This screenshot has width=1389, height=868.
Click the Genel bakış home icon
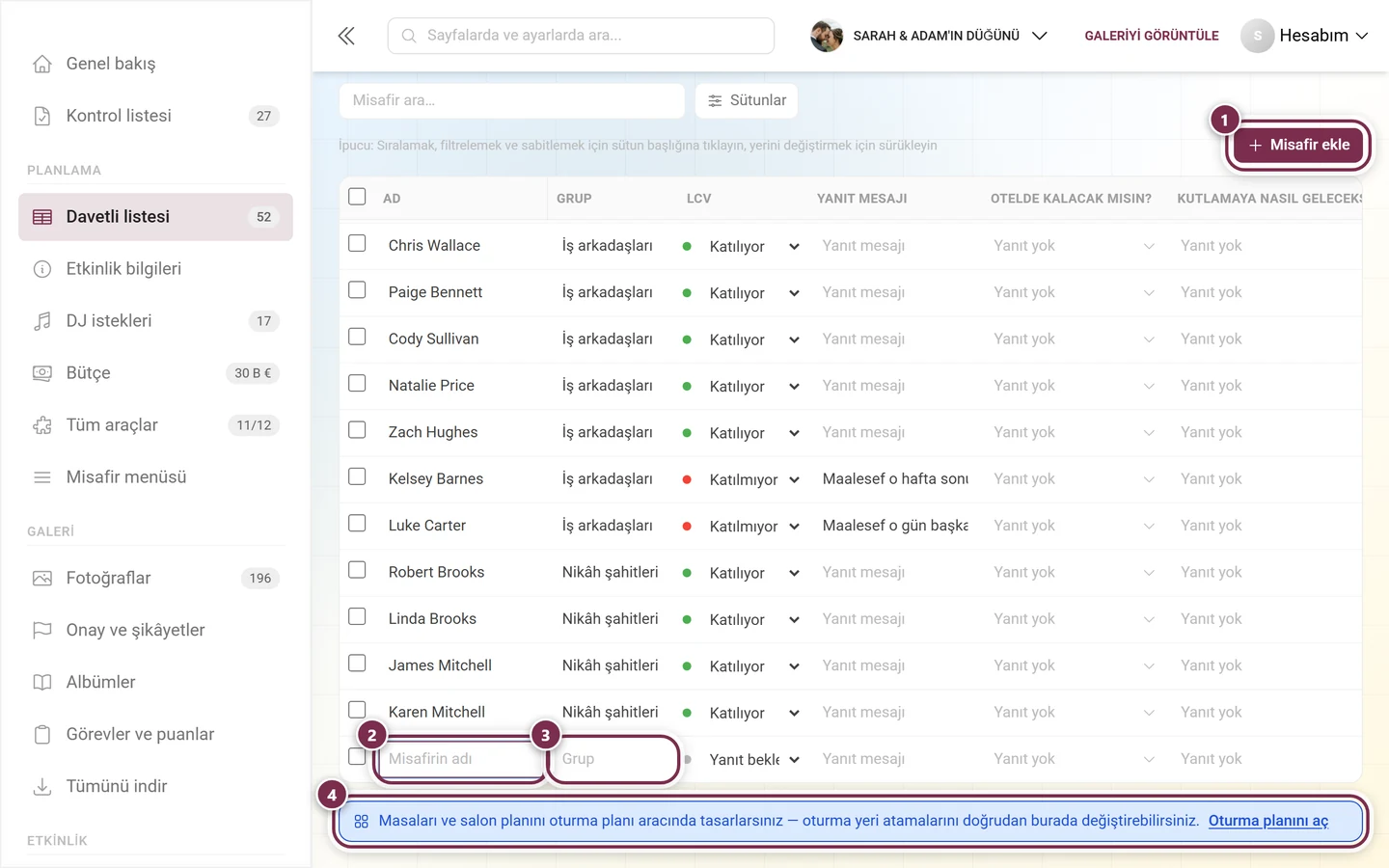point(42,64)
